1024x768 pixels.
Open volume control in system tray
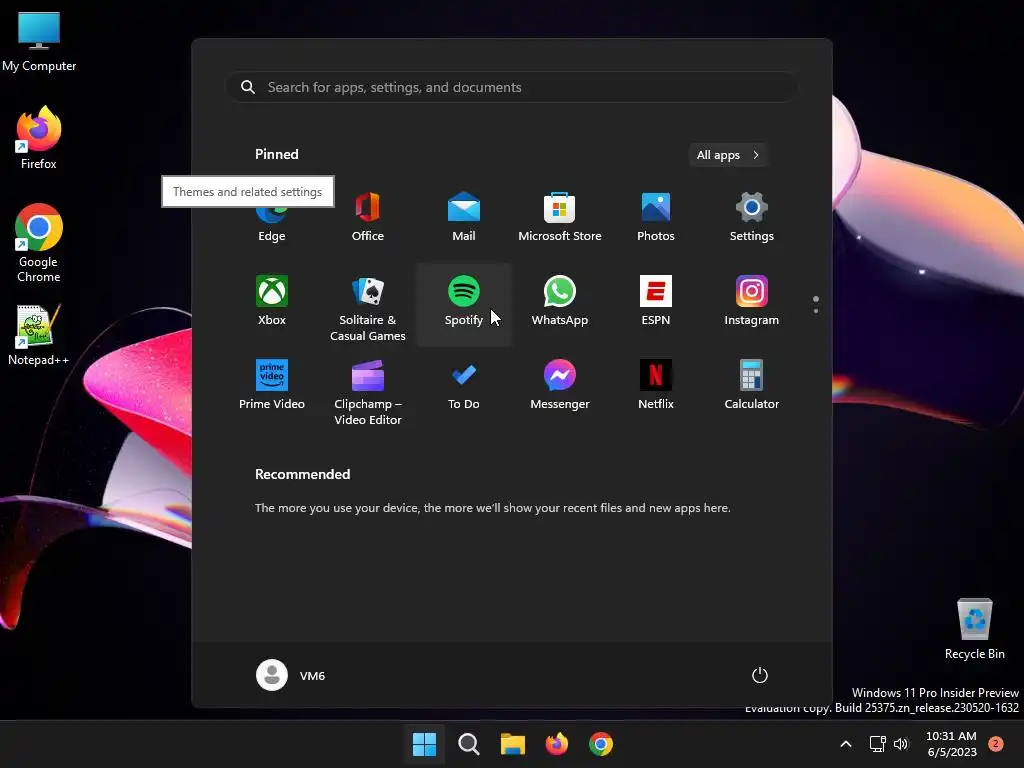point(901,744)
